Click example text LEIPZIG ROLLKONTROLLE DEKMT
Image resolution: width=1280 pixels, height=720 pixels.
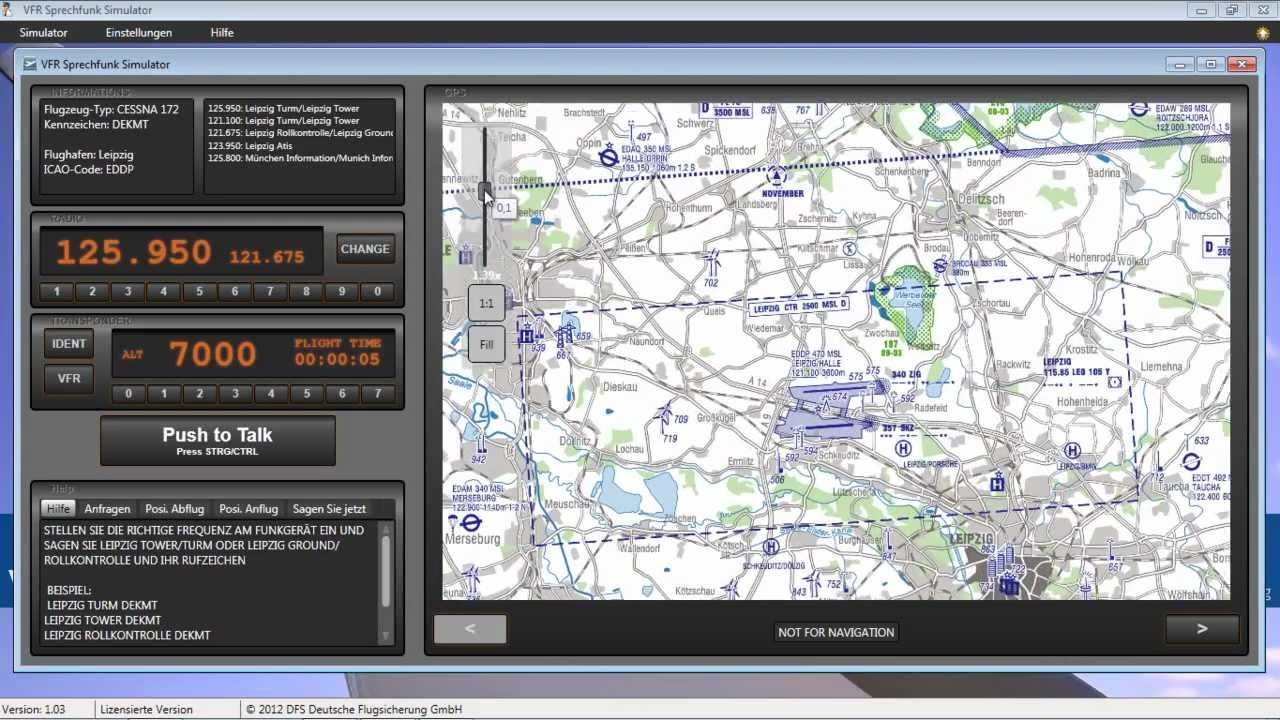[x=127, y=635]
